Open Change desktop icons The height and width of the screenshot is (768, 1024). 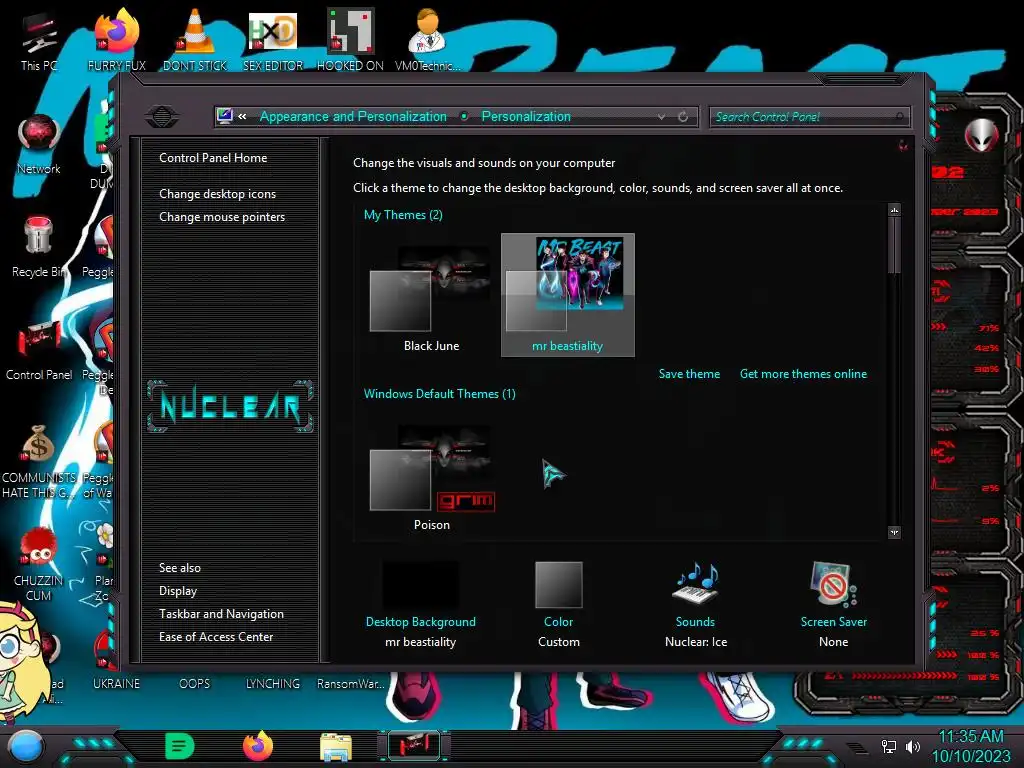pyautogui.click(x=217, y=194)
